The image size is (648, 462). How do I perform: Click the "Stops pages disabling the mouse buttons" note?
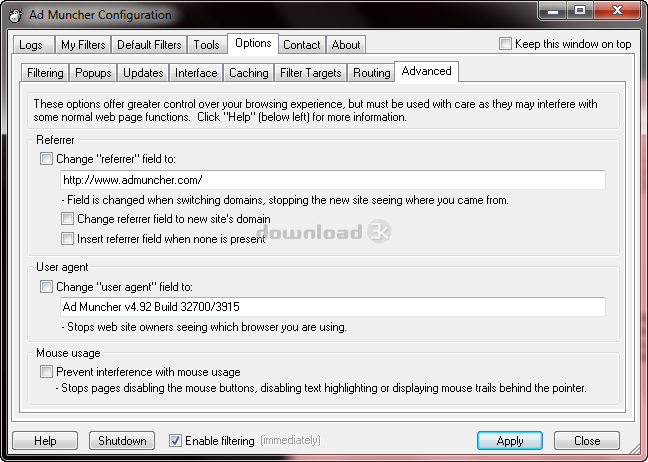[x=321, y=388]
